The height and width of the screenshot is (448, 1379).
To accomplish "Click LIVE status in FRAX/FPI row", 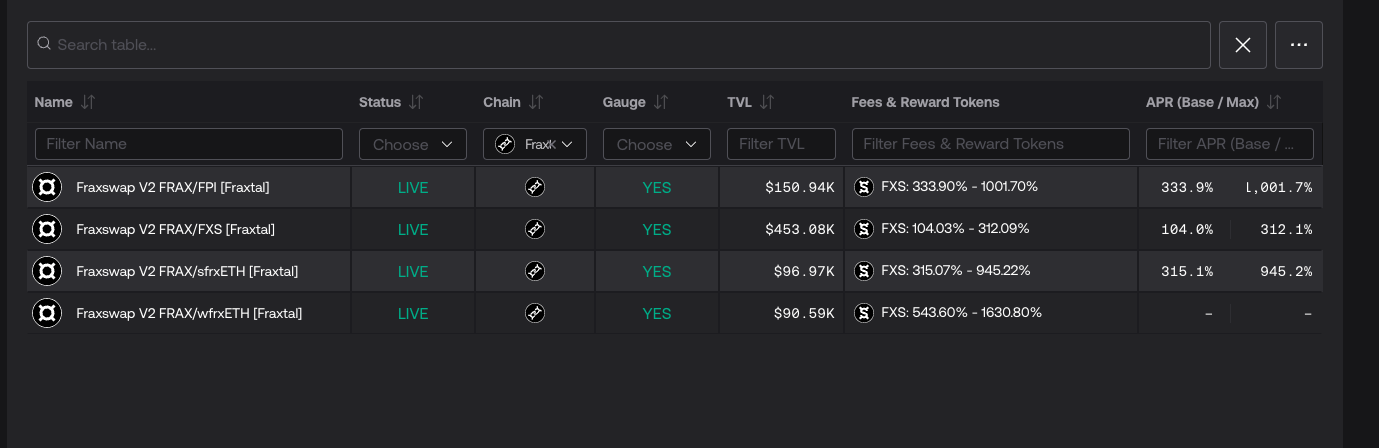I will (x=413, y=187).
